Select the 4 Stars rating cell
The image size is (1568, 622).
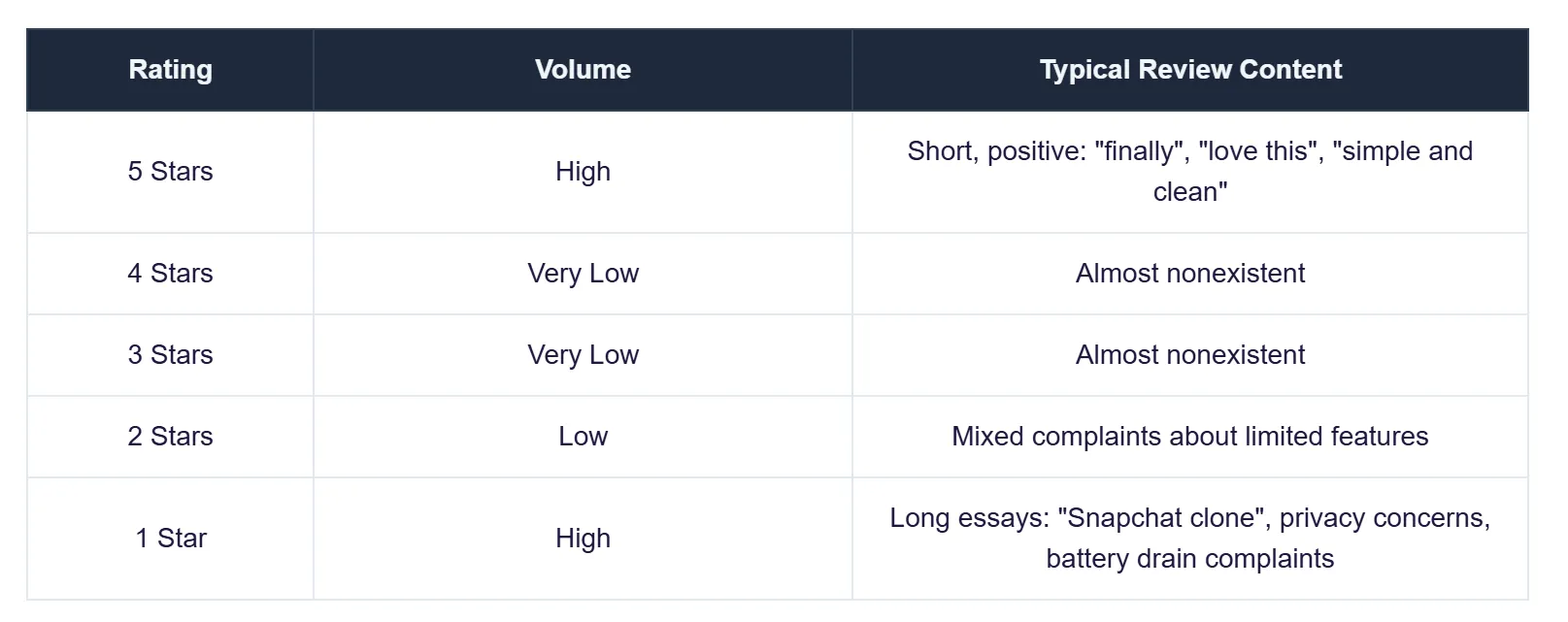pyautogui.click(x=170, y=274)
